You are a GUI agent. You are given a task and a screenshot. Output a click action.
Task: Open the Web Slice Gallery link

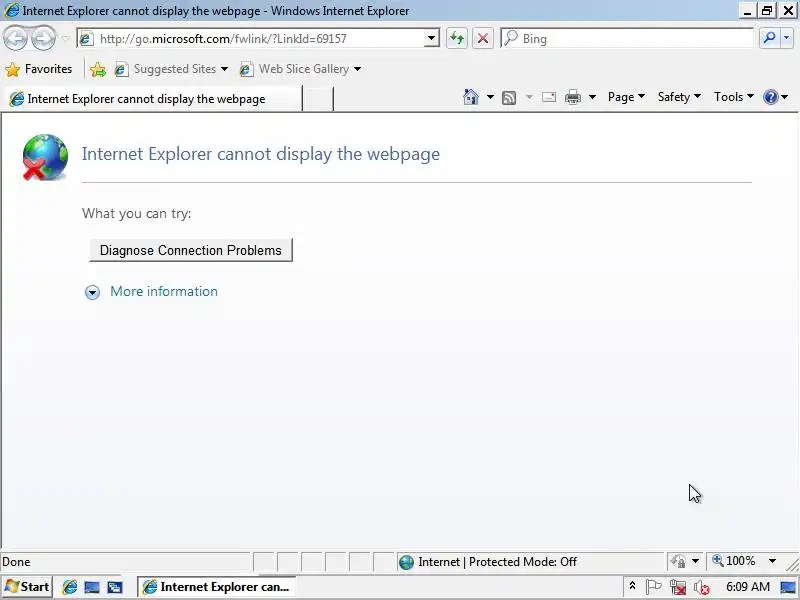[301, 69]
